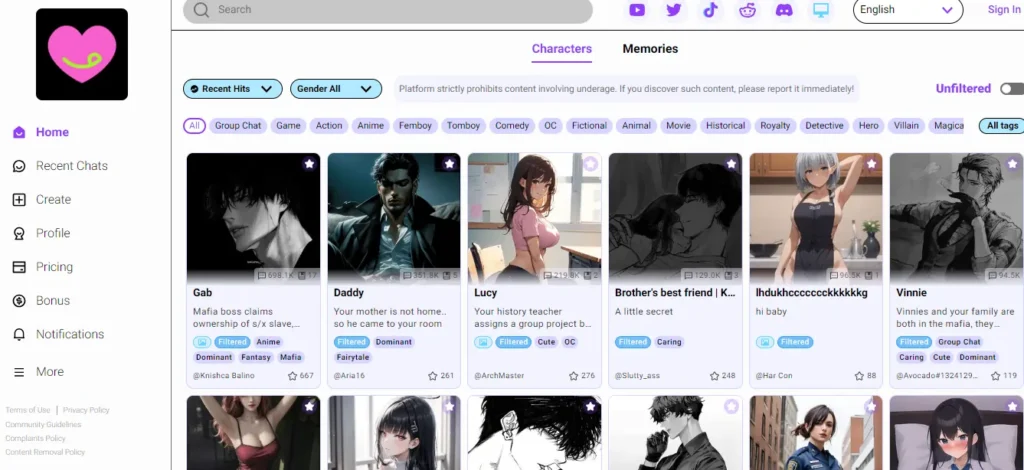This screenshot has height=470, width=1024.
Task: Filter by the Detective tag
Action: tap(824, 126)
